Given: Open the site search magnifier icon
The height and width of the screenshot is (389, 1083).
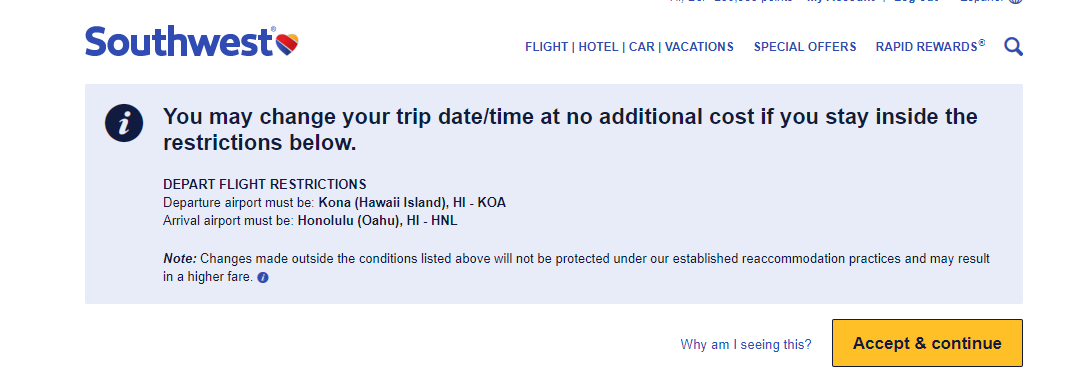Looking at the screenshot, I should 1013,47.
